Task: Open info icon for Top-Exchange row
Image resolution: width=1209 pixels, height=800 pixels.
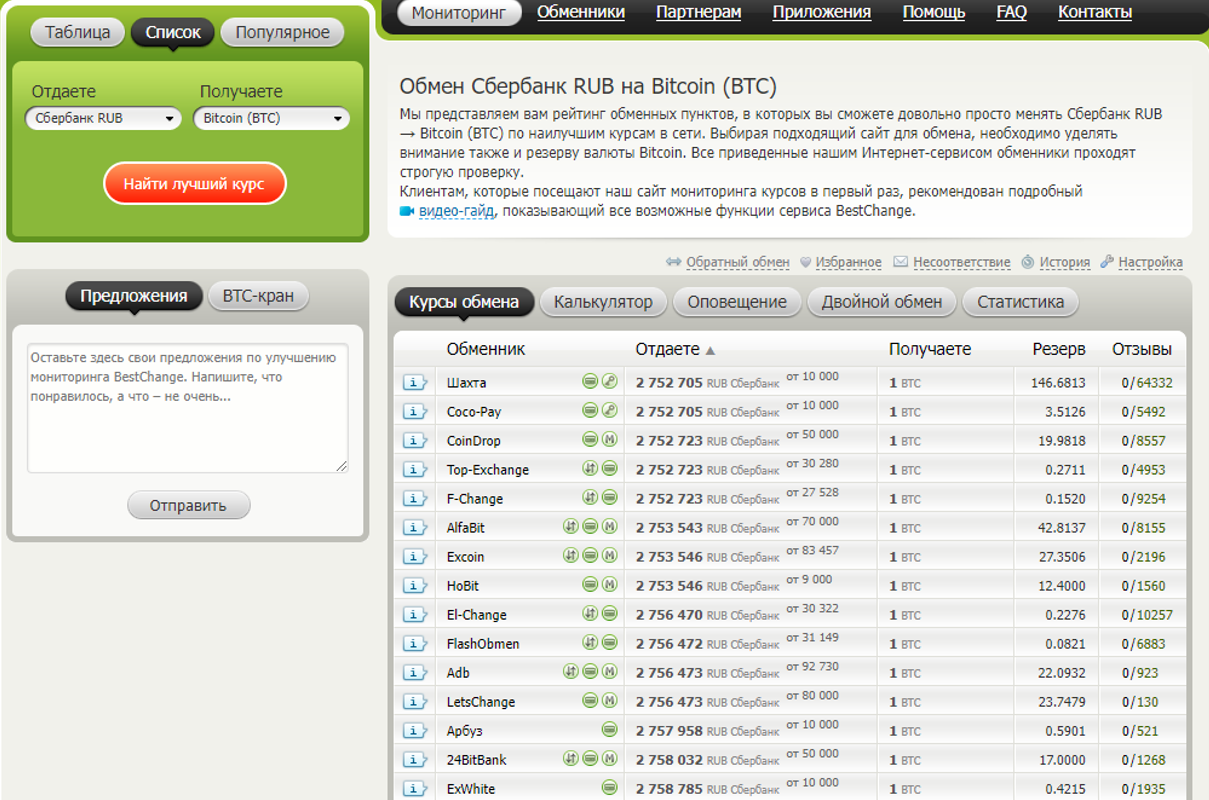Action: pos(415,469)
